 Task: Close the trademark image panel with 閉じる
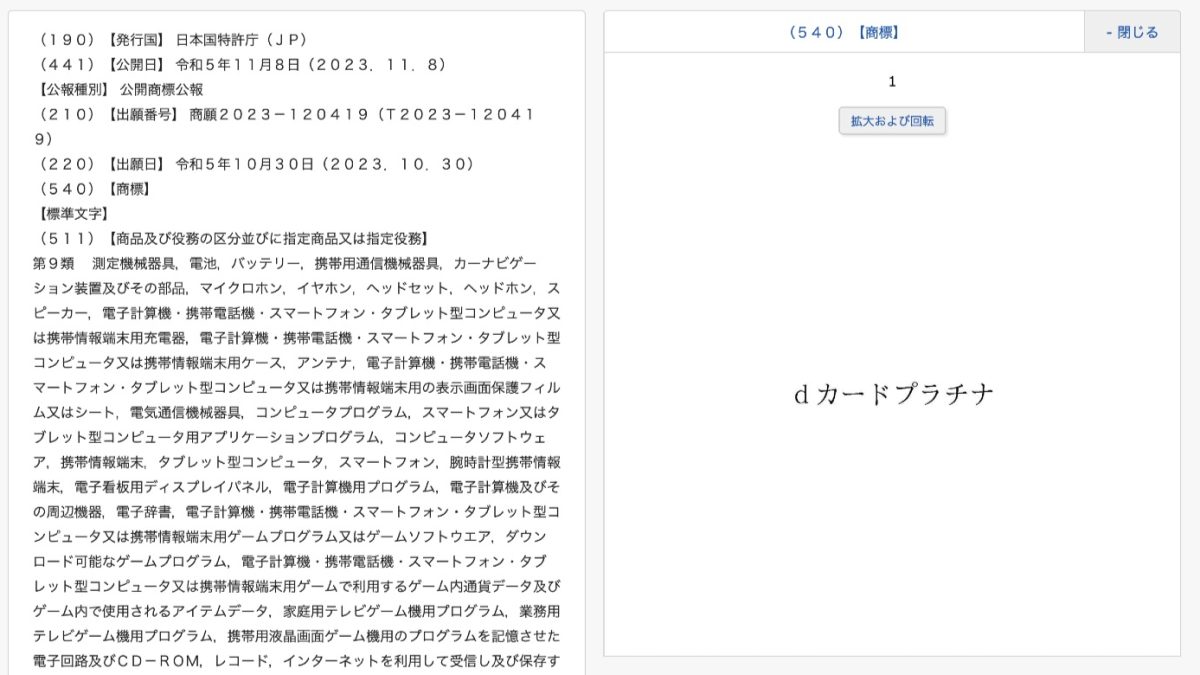1132,32
